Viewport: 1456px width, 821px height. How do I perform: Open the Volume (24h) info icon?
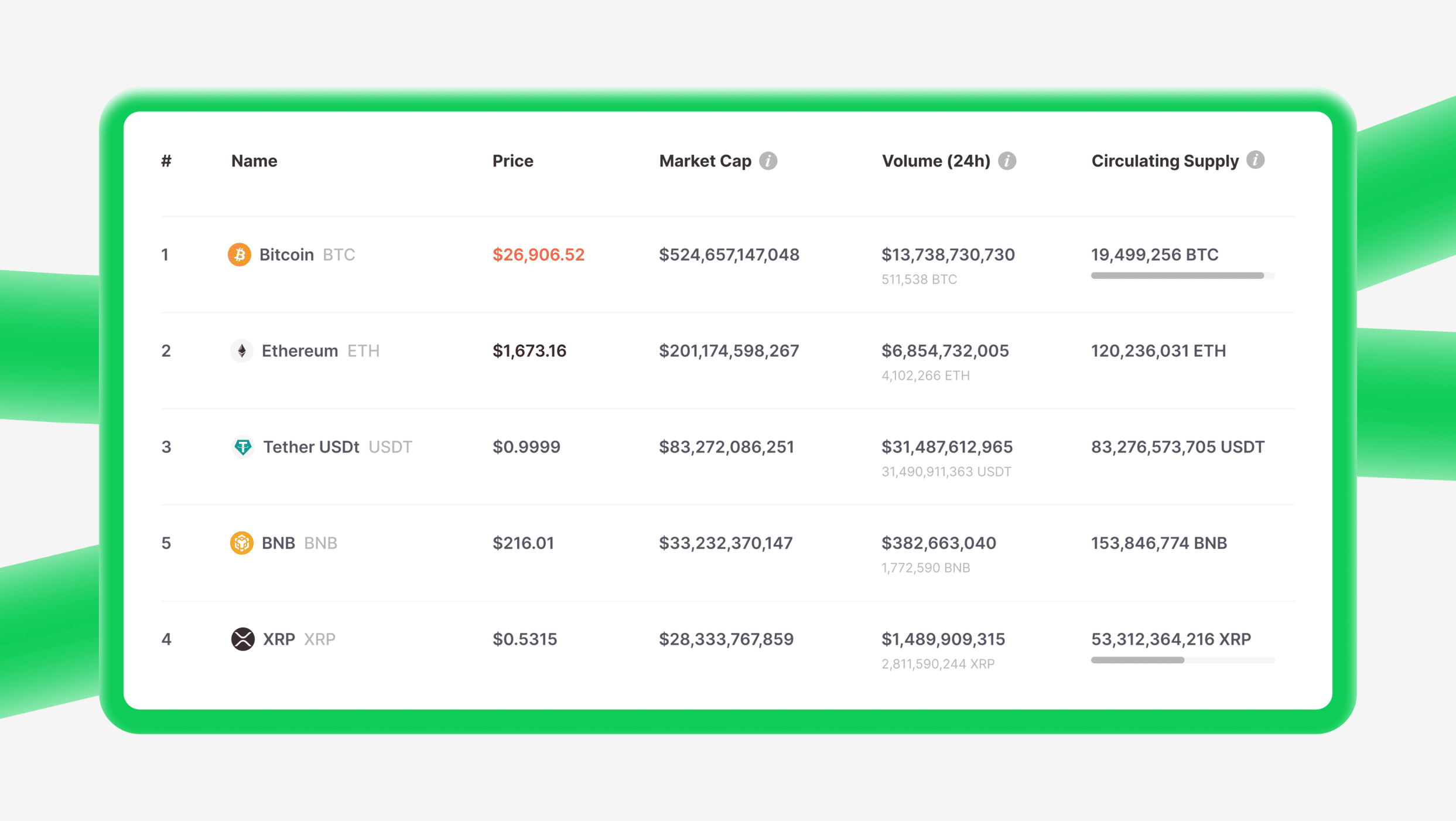point(1007,161)
